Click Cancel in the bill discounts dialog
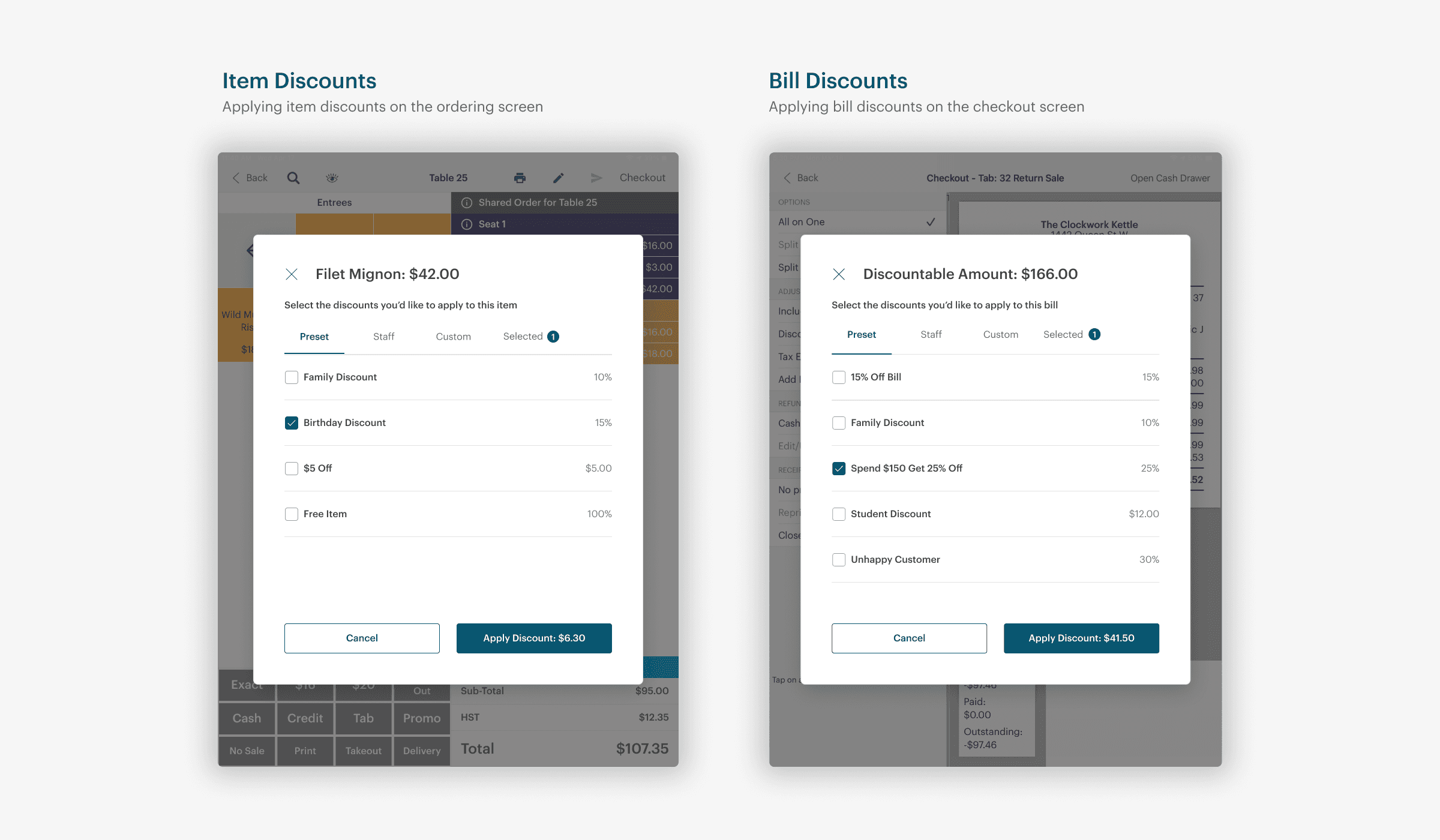The image size is (1440, 840). pyautogui.click(x=909, y=638)
